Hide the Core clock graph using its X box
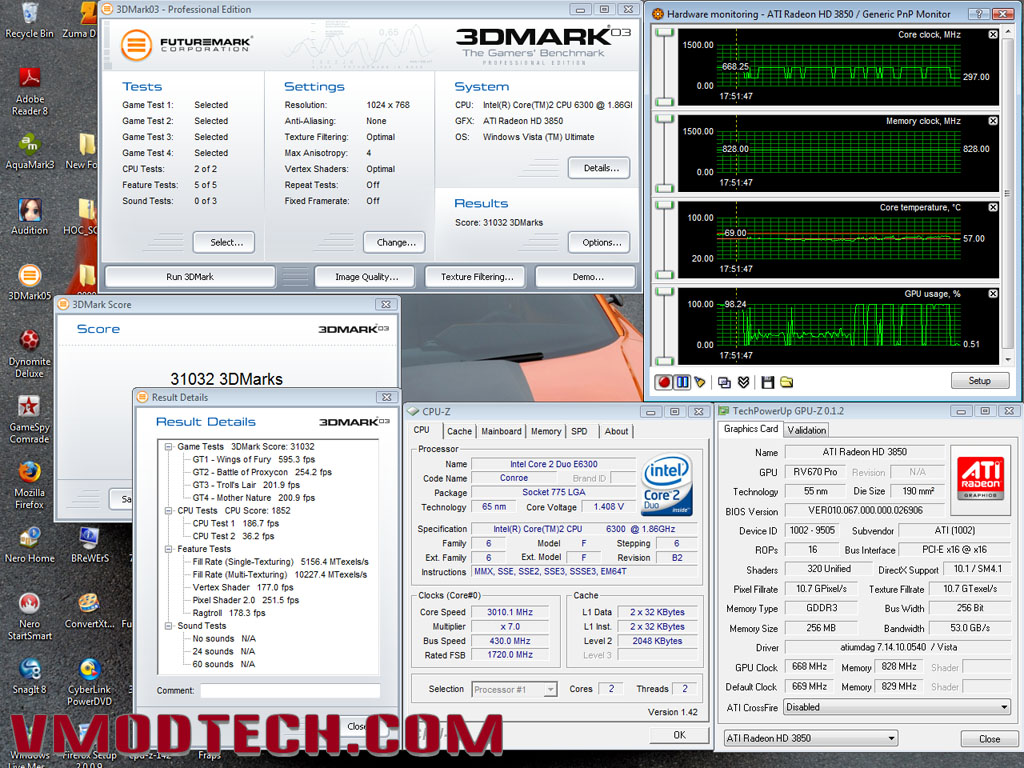 pos(993,35)
